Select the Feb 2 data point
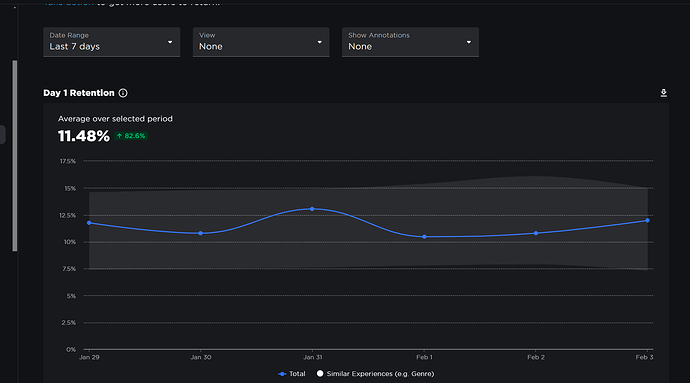This screenshot has width=690, height=383. click(x=536, y=233)
